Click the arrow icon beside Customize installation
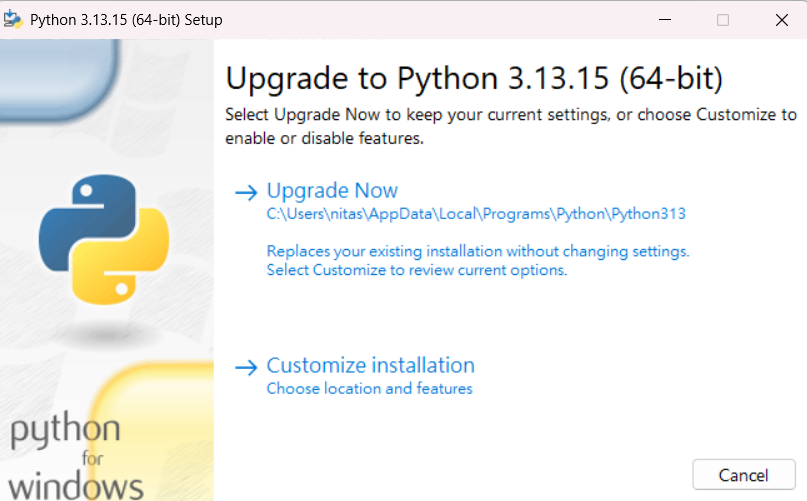Image resolution: width=807 pixels, height=501 pixels. pos(246,368)
